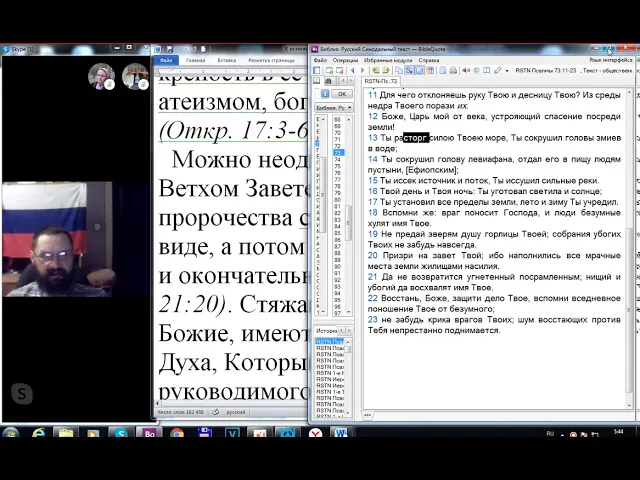640x480 pixels.
Task: Click verse number 23 link
Action: 373,320
